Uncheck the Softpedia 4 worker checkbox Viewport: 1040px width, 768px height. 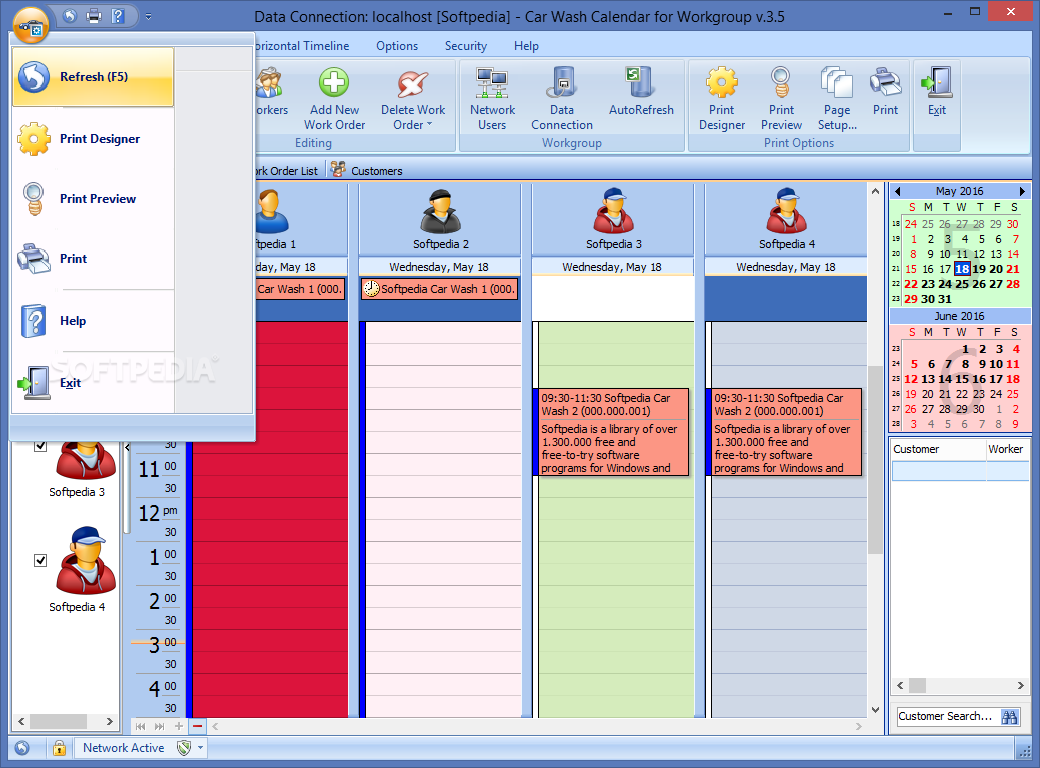40,560
